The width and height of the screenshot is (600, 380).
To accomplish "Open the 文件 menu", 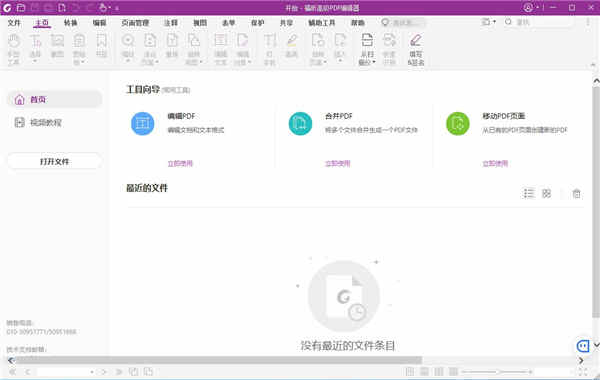I will 14,23.
